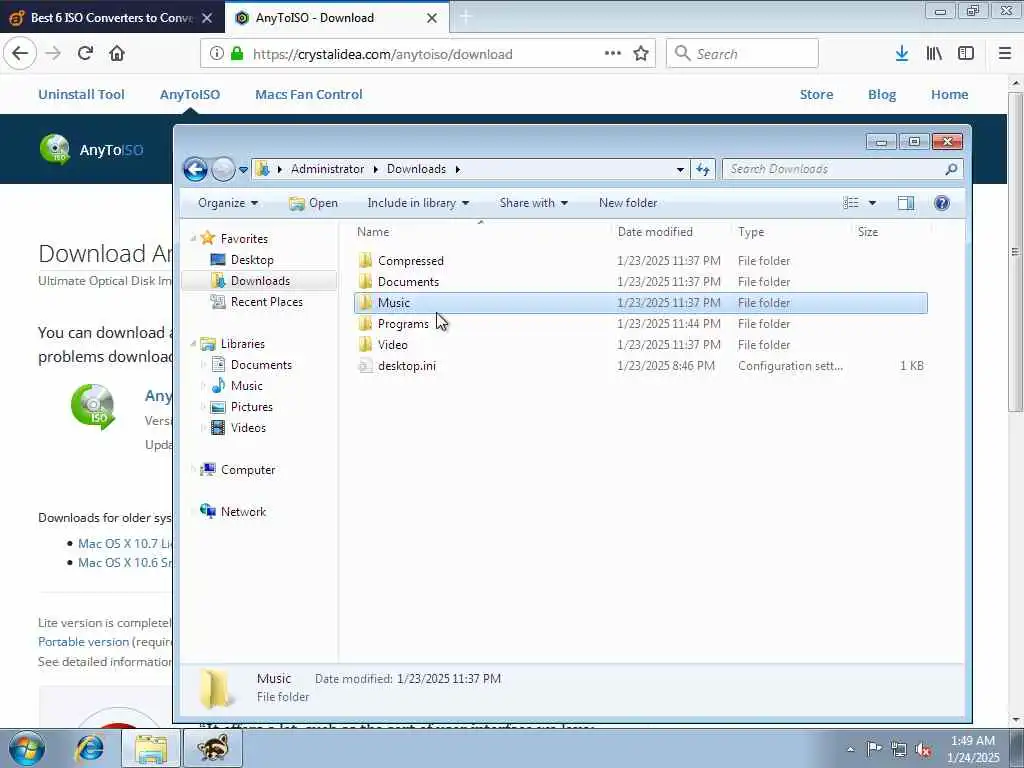Mute volume icon in system tray
The image size is (1024, 768).
click(923, 749)
